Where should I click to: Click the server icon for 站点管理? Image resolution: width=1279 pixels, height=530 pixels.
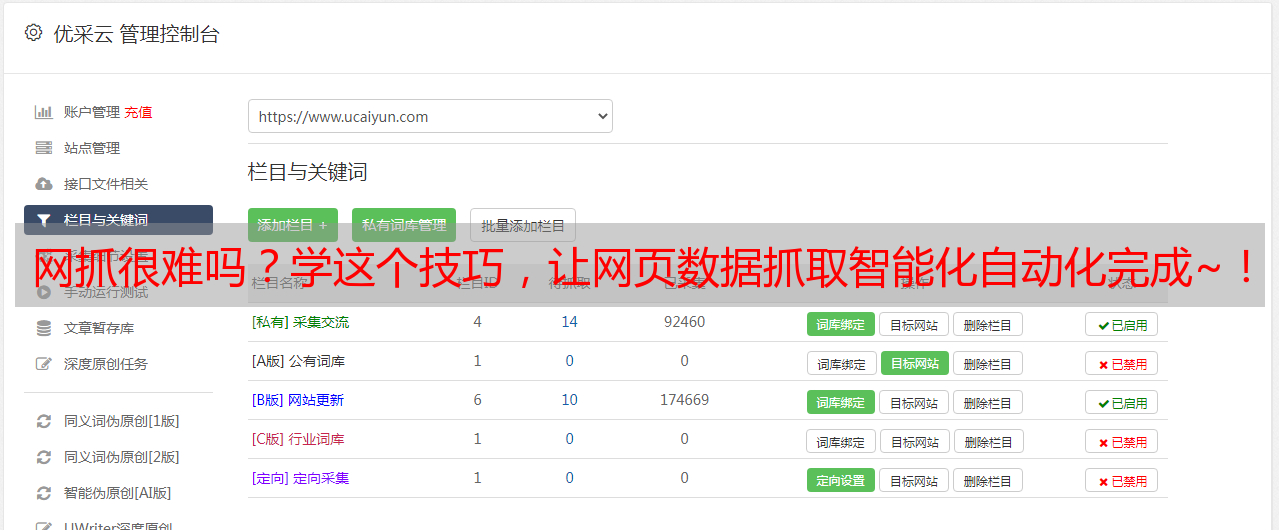point(43,148)
